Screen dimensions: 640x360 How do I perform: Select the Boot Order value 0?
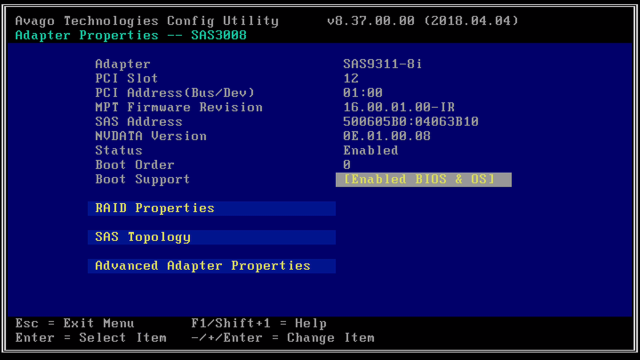(347, 165)
